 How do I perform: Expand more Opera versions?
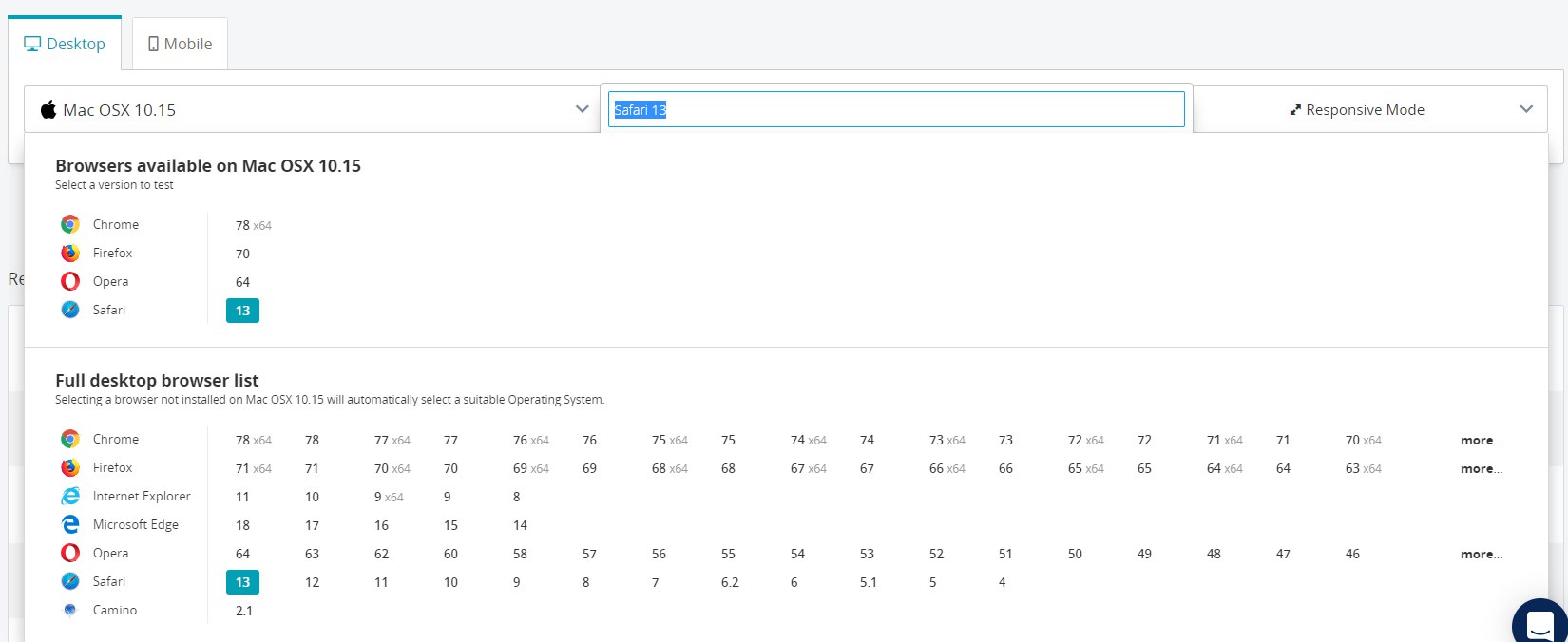tap(1482, 554)
